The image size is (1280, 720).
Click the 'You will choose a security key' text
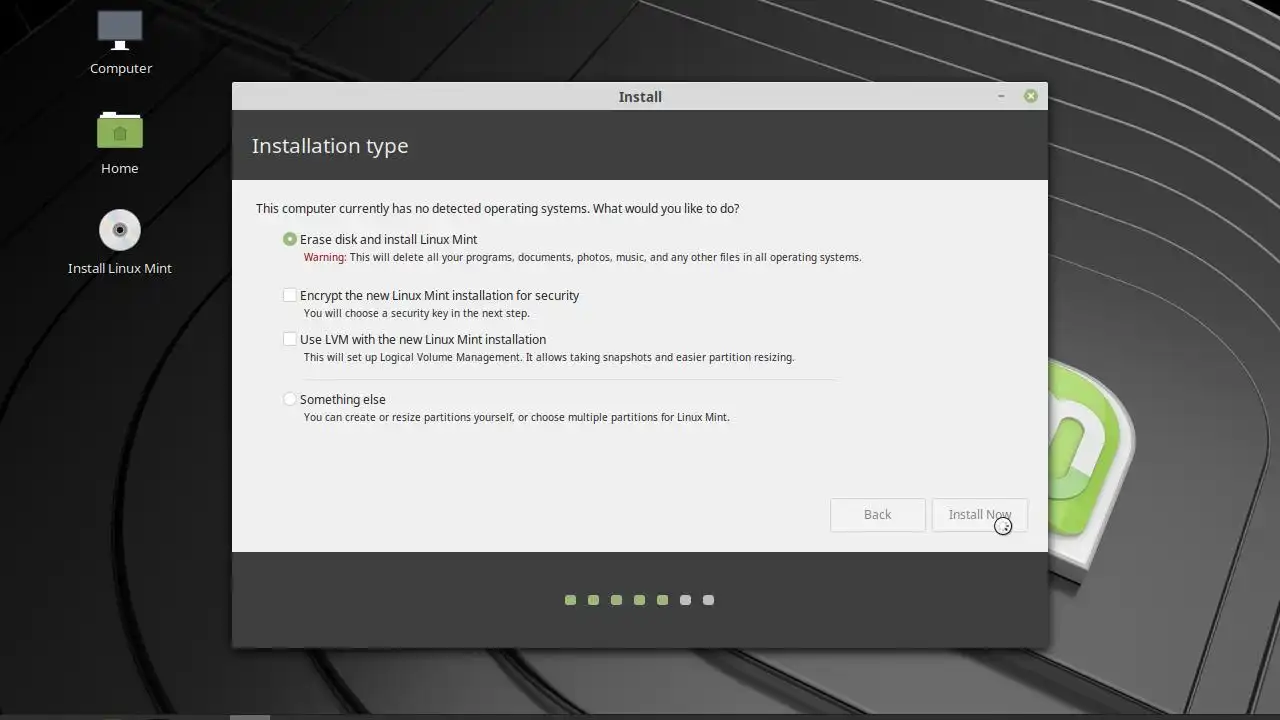coord(417,313)
